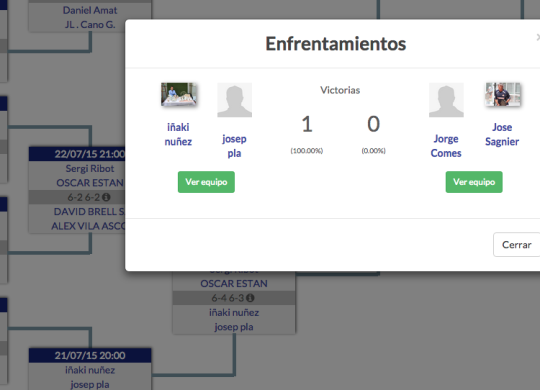
Task: Click Jorge Comes placeholder avatar
Action: click(x=446, y=100)
